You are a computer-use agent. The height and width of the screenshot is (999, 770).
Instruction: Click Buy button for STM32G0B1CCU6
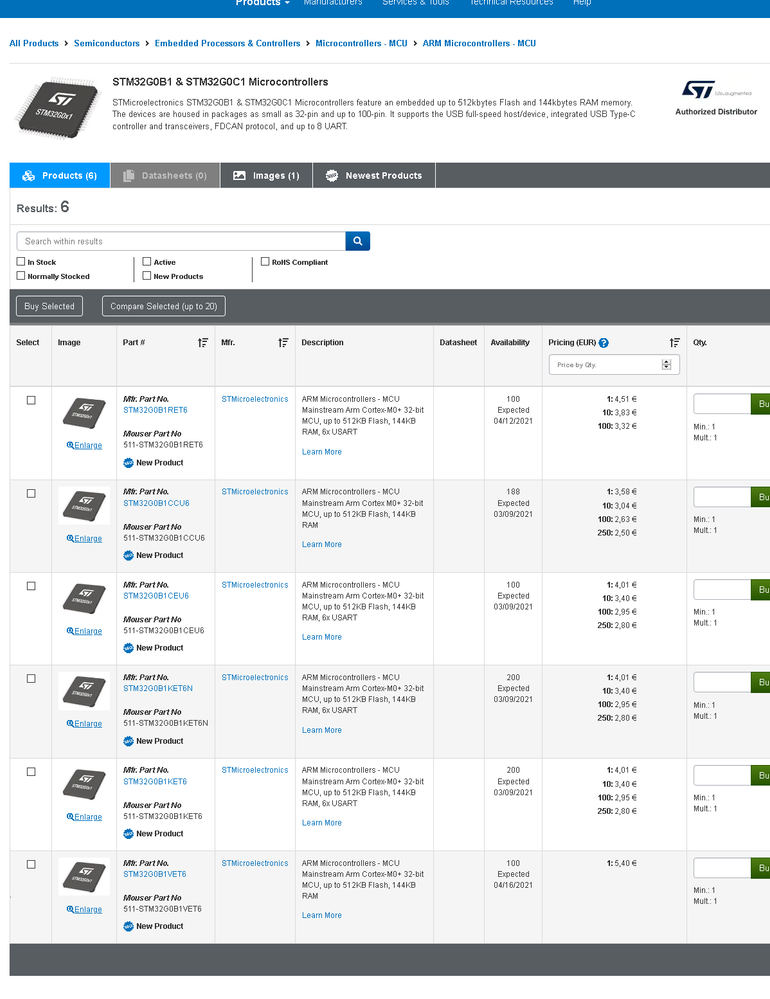click(761, 497)
